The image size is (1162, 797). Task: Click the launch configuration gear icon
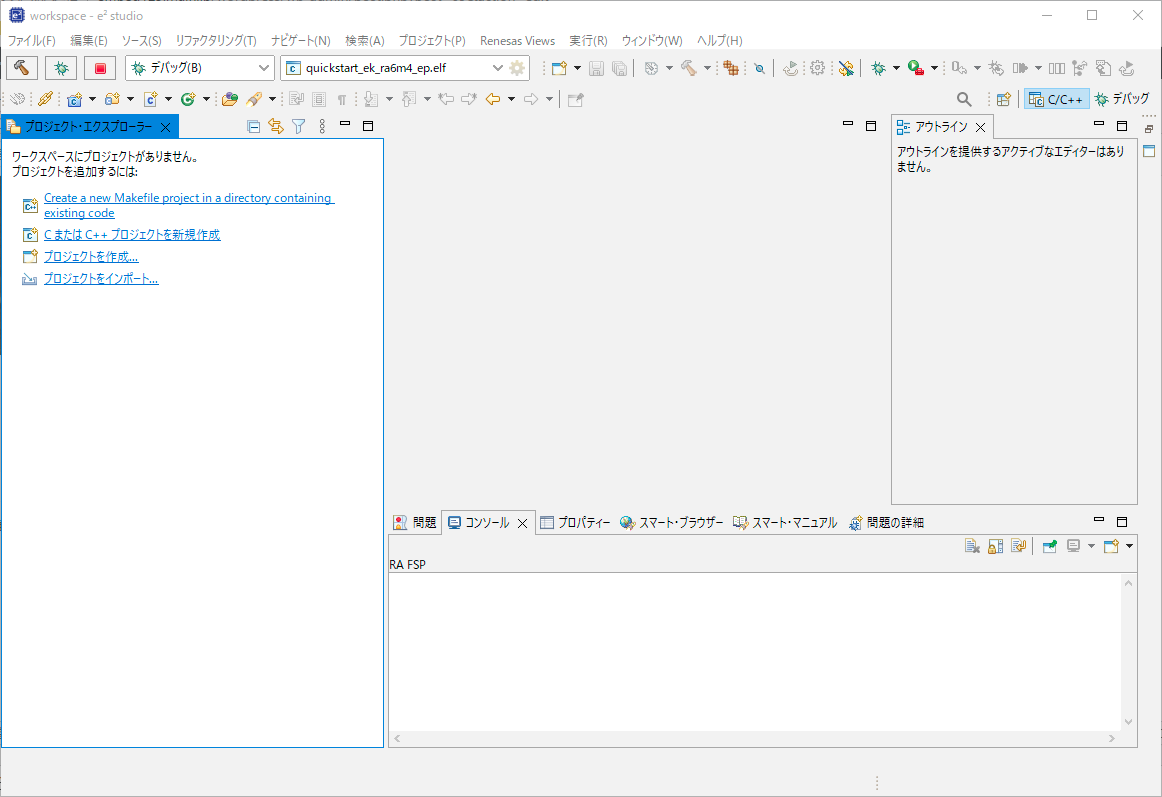click(x=517, y=68)
